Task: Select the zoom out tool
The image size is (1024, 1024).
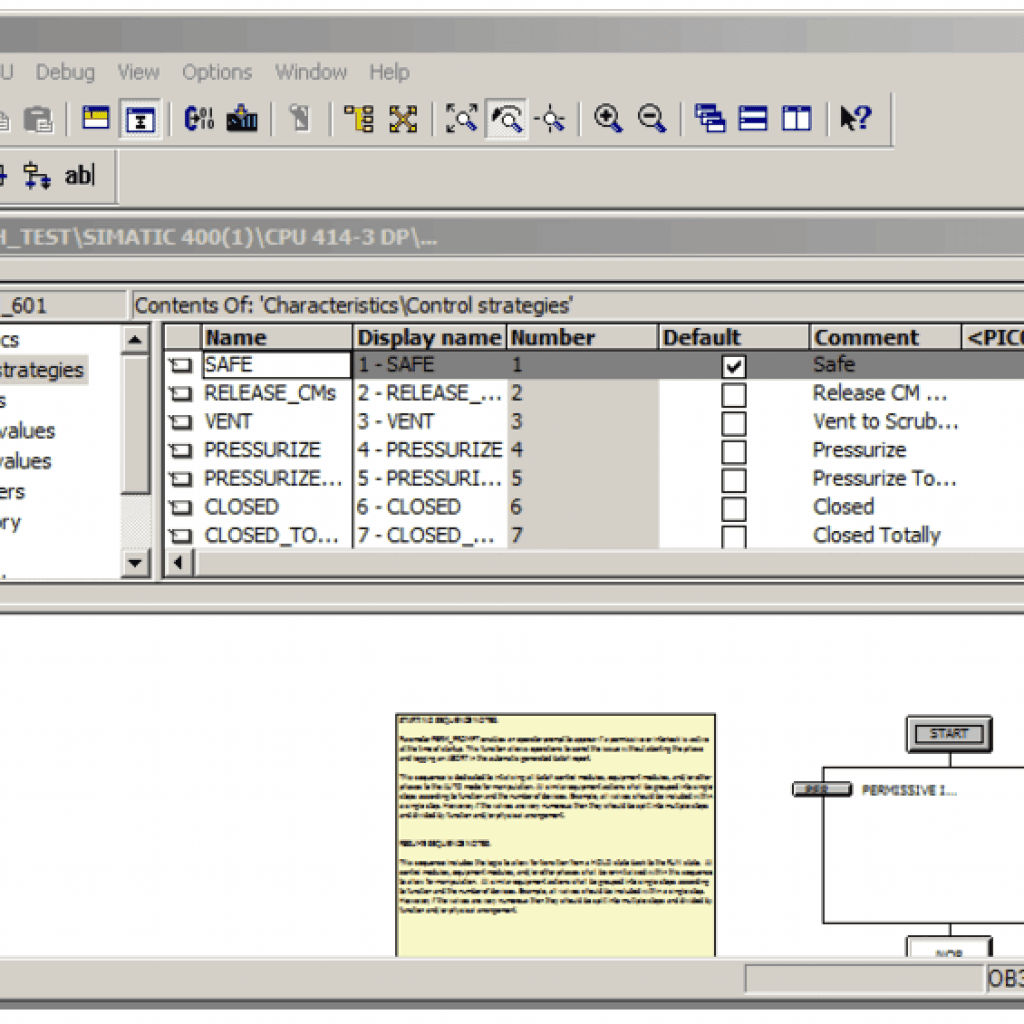Action: tap(651, 118)
